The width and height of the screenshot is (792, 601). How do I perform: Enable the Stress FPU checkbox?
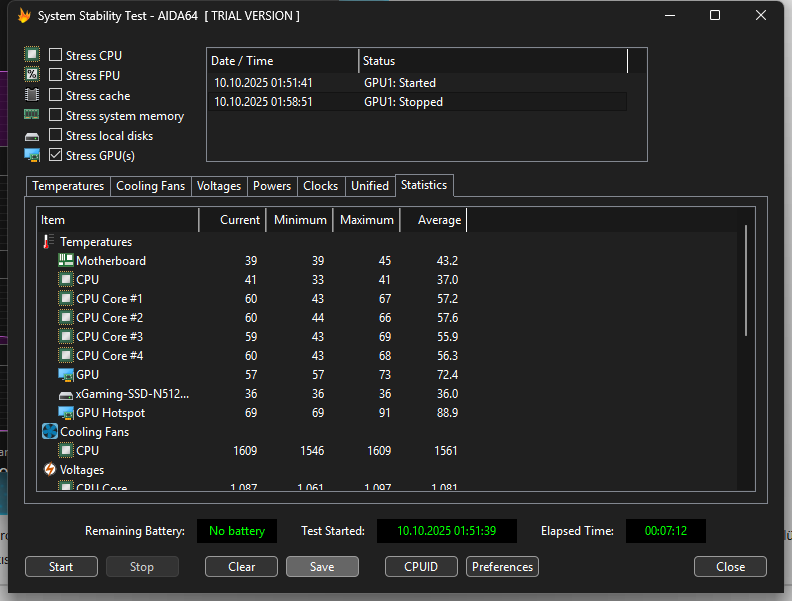point(55,75)
